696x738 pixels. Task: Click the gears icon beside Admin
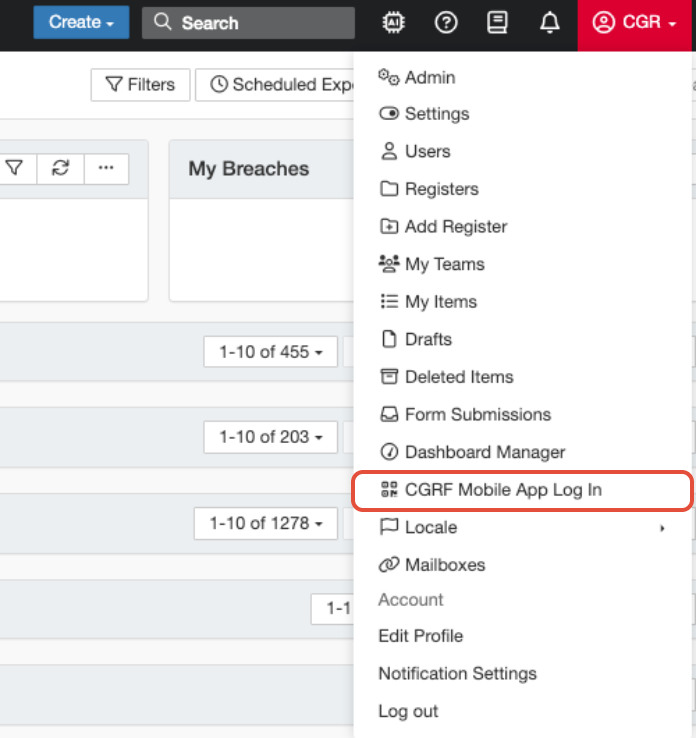tap(389, 77)
